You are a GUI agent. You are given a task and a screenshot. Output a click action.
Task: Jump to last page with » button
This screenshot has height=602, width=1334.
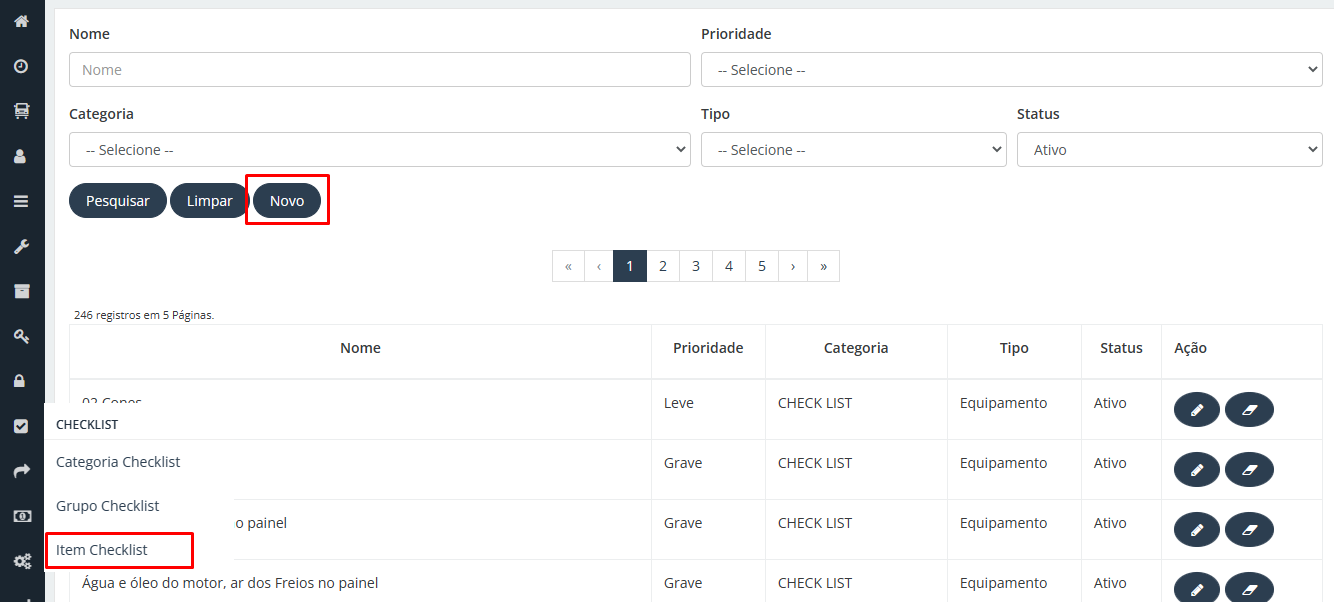(824, 266)
